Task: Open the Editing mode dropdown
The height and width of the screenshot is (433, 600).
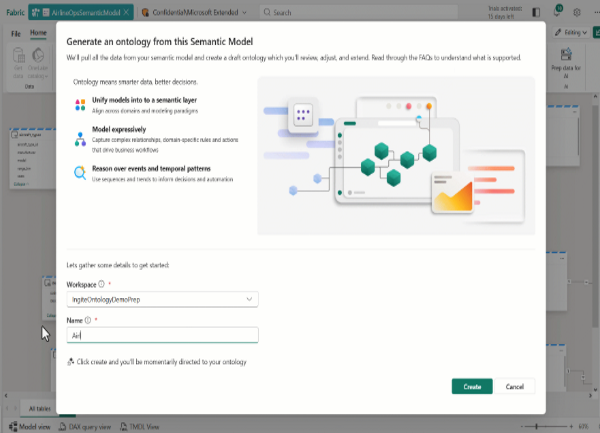Action: pyautogui.click(x=571, y=33)
